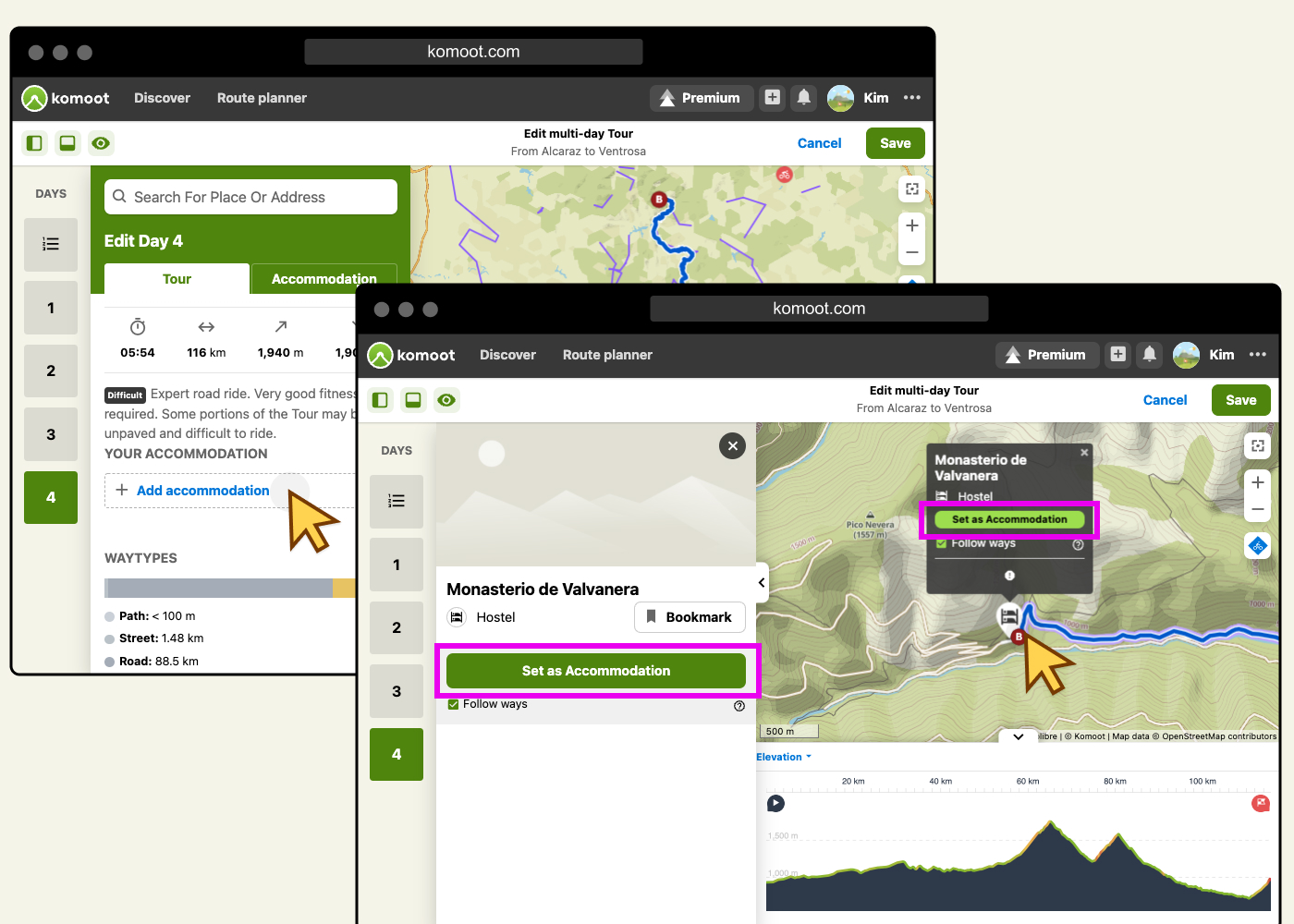Click Premium button in front window

(x=1046, y=355)
